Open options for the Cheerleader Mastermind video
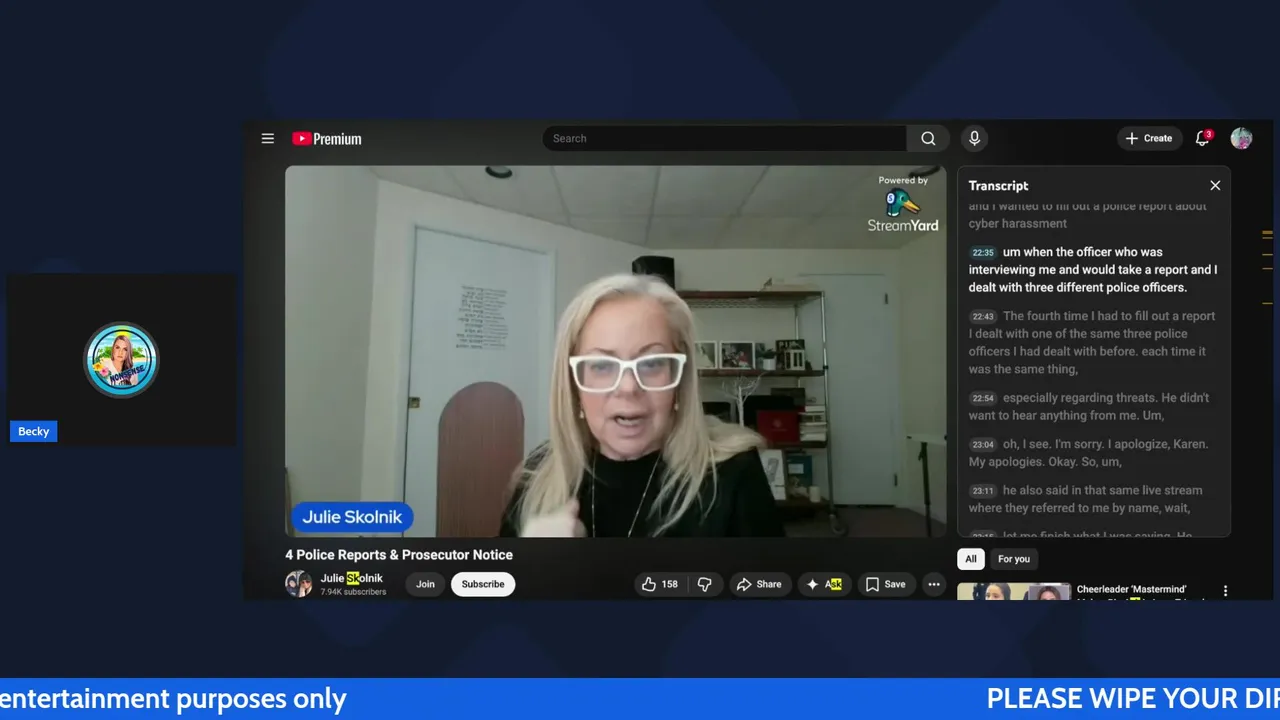This screenshot has height=720, width=1280. pyautogui.click(x=1225, y=591)
